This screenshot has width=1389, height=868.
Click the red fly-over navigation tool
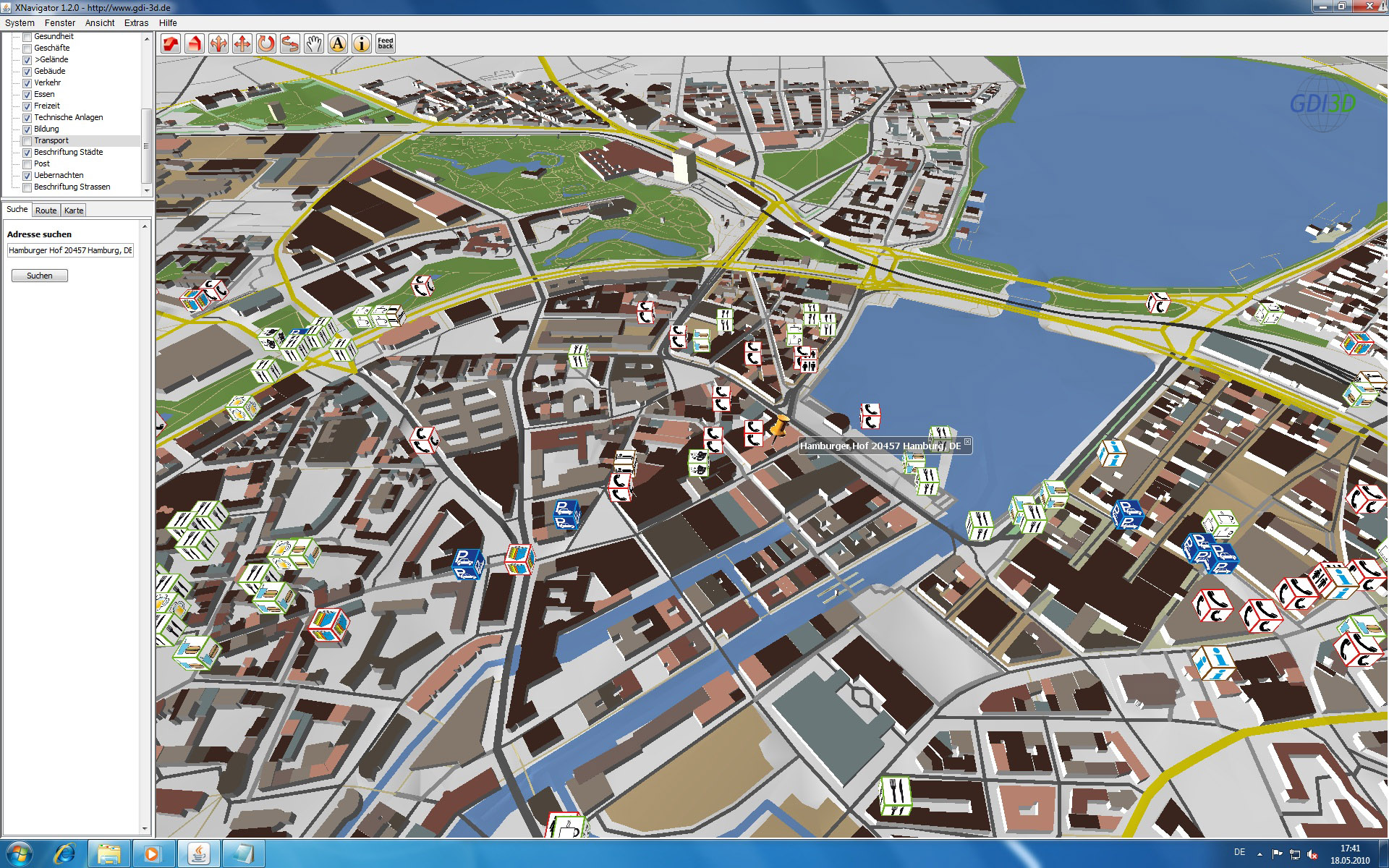[x=171, y=43]
